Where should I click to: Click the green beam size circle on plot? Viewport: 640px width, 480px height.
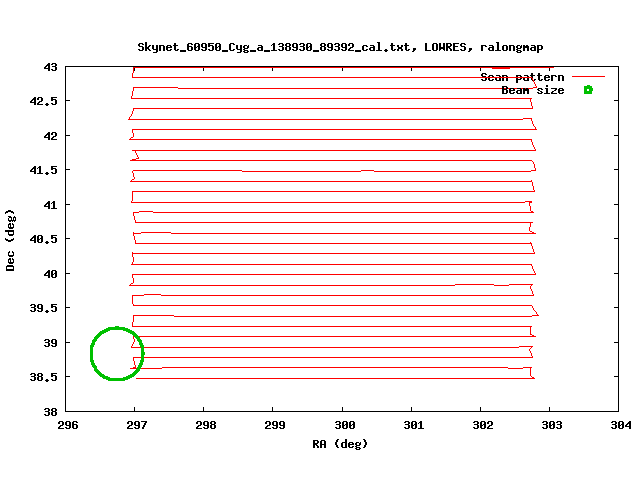tap(117, 354)
